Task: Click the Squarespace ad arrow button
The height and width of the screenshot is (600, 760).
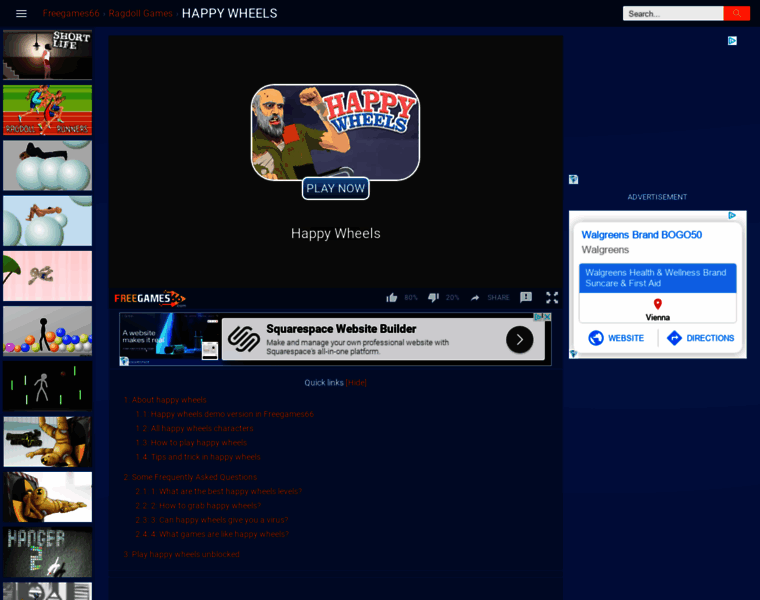Action: [520, 340]
